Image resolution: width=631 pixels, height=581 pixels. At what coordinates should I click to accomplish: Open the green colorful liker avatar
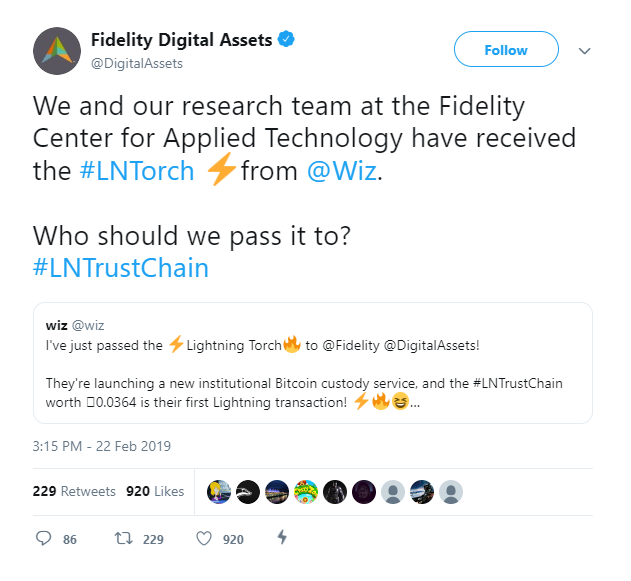click(x=306, y=492)
